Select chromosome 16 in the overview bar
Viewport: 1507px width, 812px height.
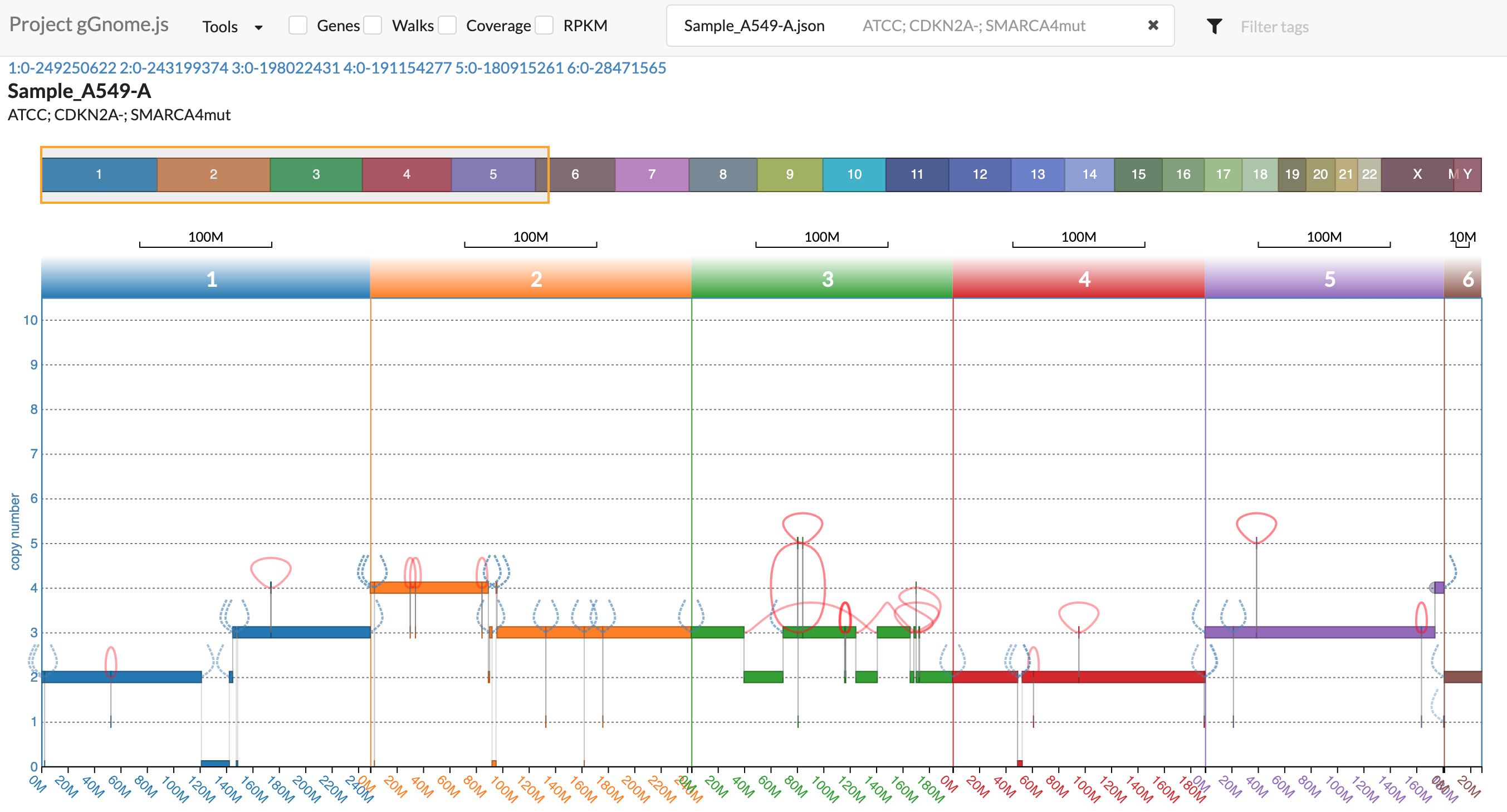(x=1183, y=174)
